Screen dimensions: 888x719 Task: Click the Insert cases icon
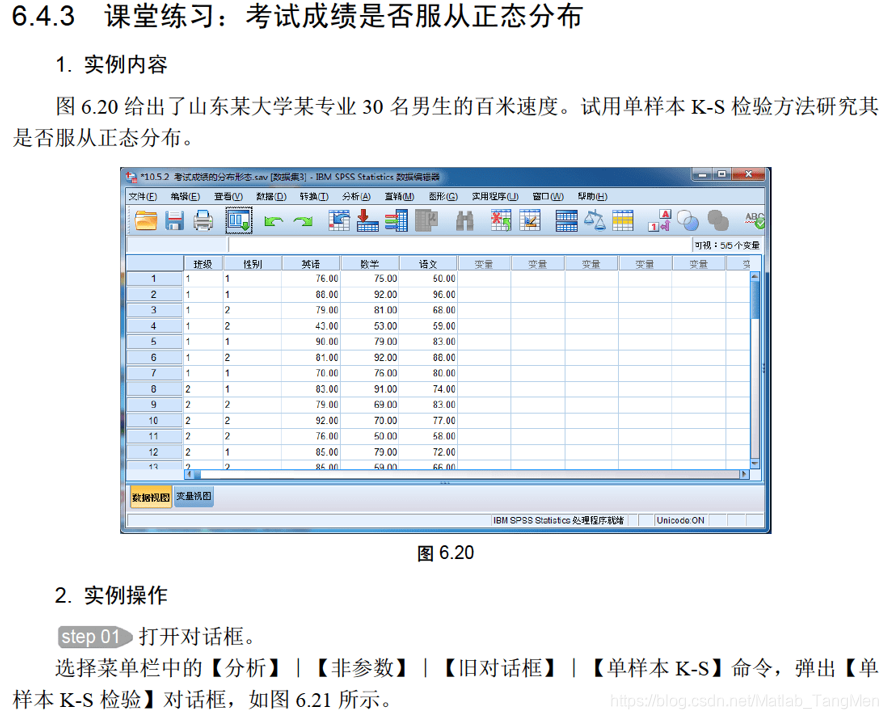coord(501,220)
